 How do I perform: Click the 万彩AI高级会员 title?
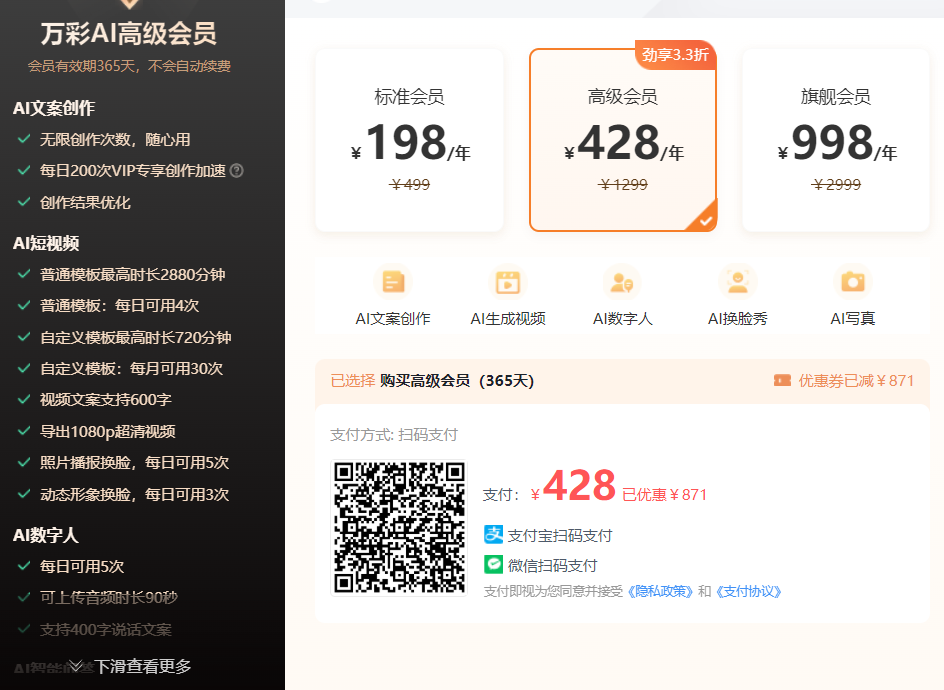coord(129,33)
